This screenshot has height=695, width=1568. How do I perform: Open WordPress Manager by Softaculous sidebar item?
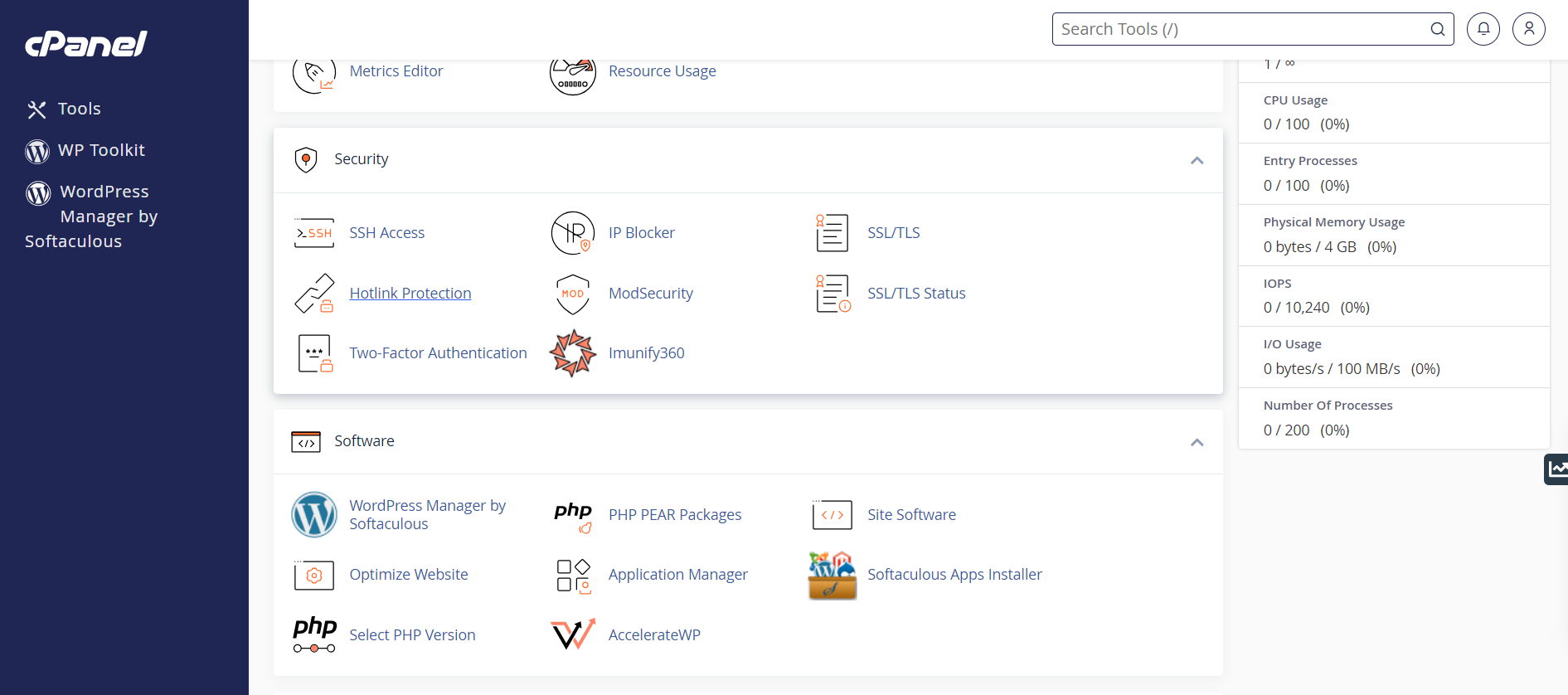[91, 216]
